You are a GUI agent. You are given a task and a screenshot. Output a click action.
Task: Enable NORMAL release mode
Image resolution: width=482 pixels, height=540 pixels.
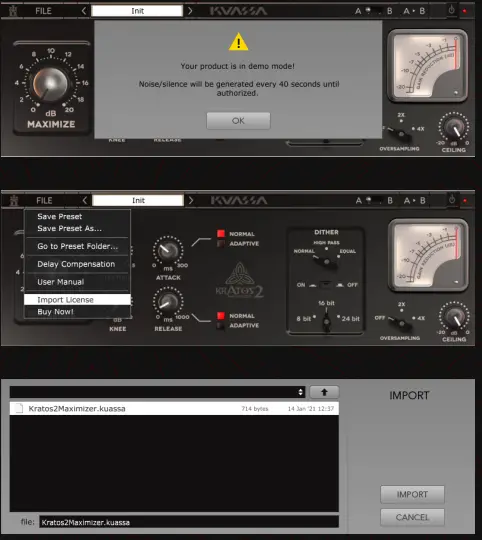click(x=221, y=316)
